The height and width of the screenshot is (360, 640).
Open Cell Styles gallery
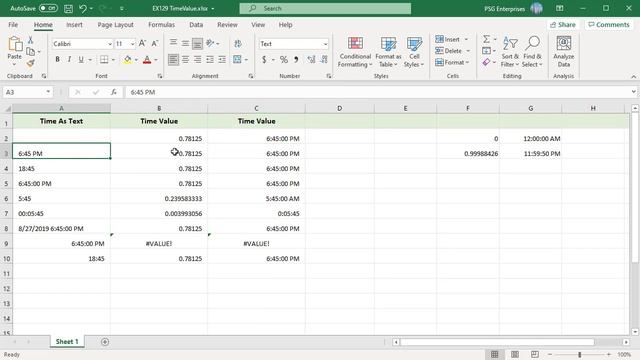414,52
